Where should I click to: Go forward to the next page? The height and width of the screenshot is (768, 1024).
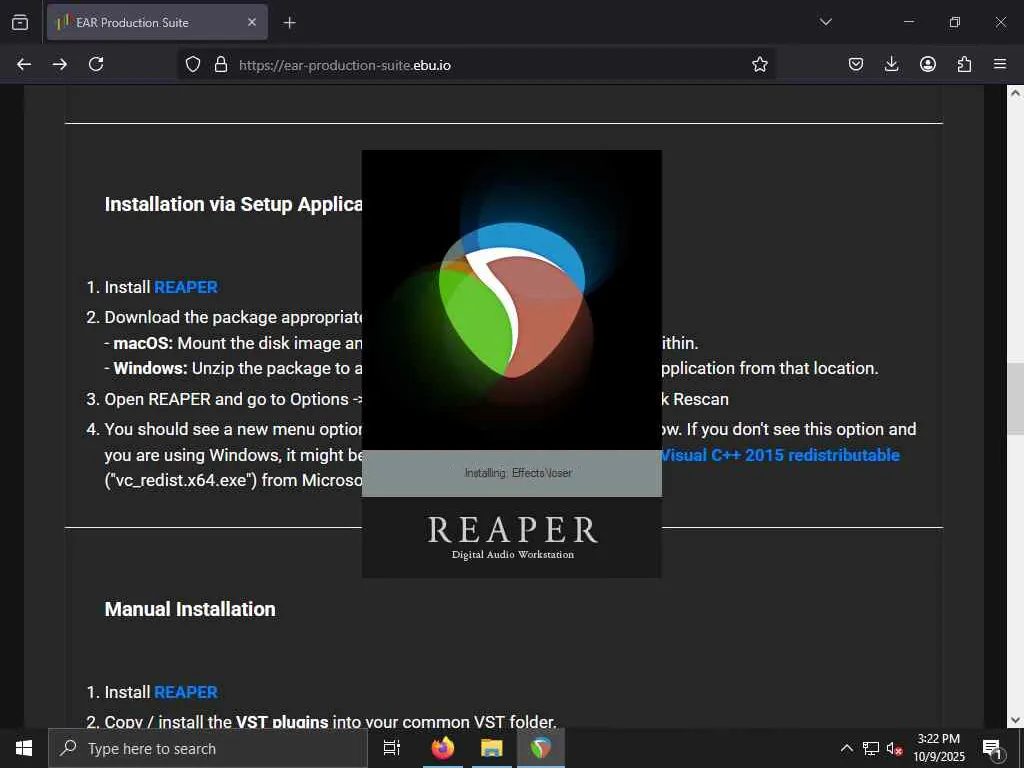(x=59, y=64)
